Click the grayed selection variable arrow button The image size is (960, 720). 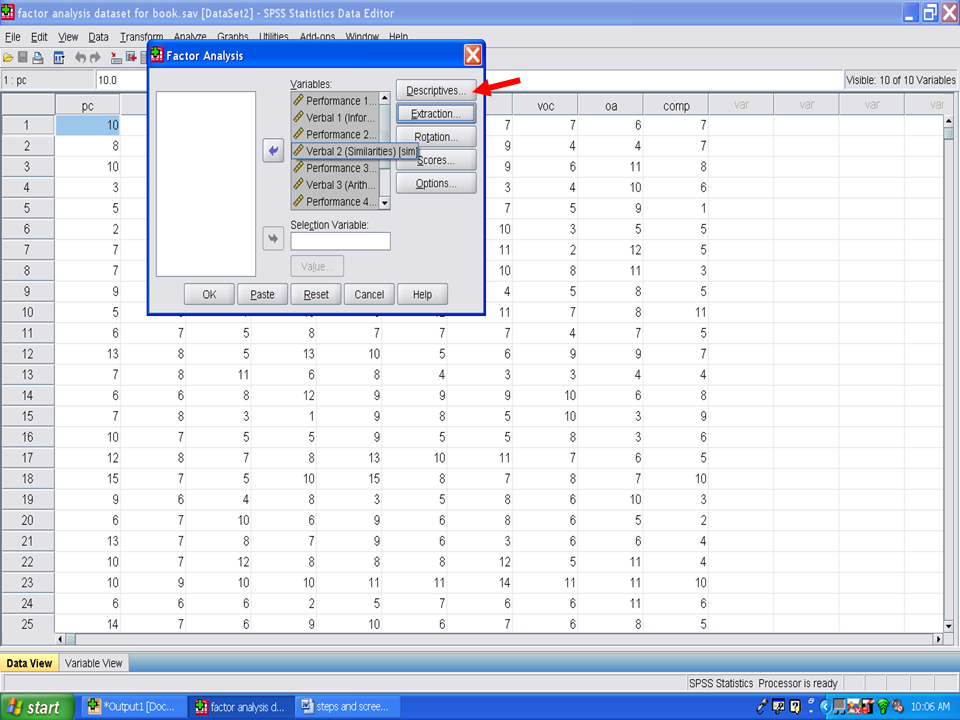point(272,239)
